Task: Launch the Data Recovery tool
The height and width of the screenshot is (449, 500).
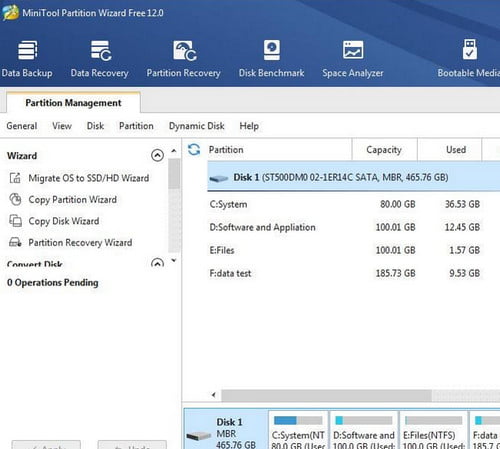Action: click(100, 59)
